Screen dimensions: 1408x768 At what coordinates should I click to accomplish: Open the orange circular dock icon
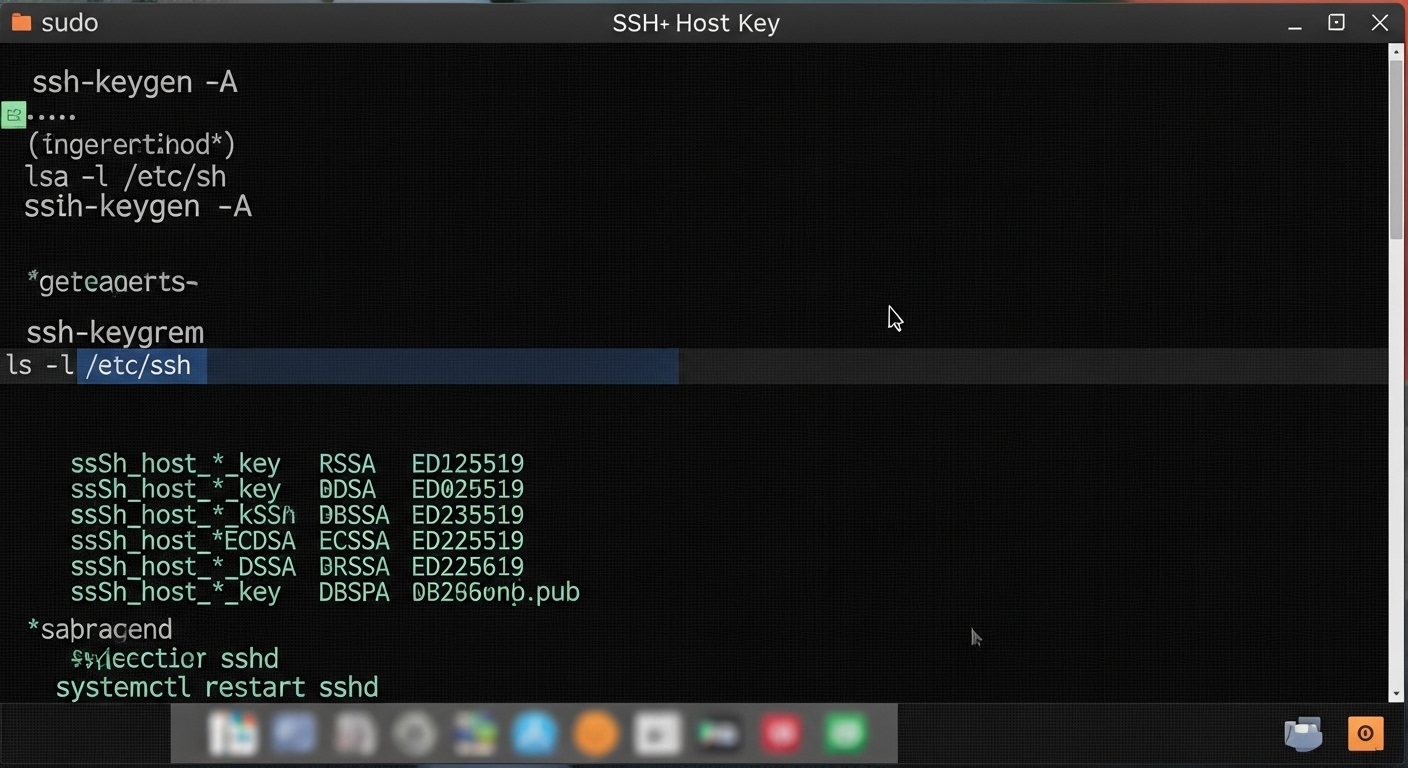pos(596,735)
